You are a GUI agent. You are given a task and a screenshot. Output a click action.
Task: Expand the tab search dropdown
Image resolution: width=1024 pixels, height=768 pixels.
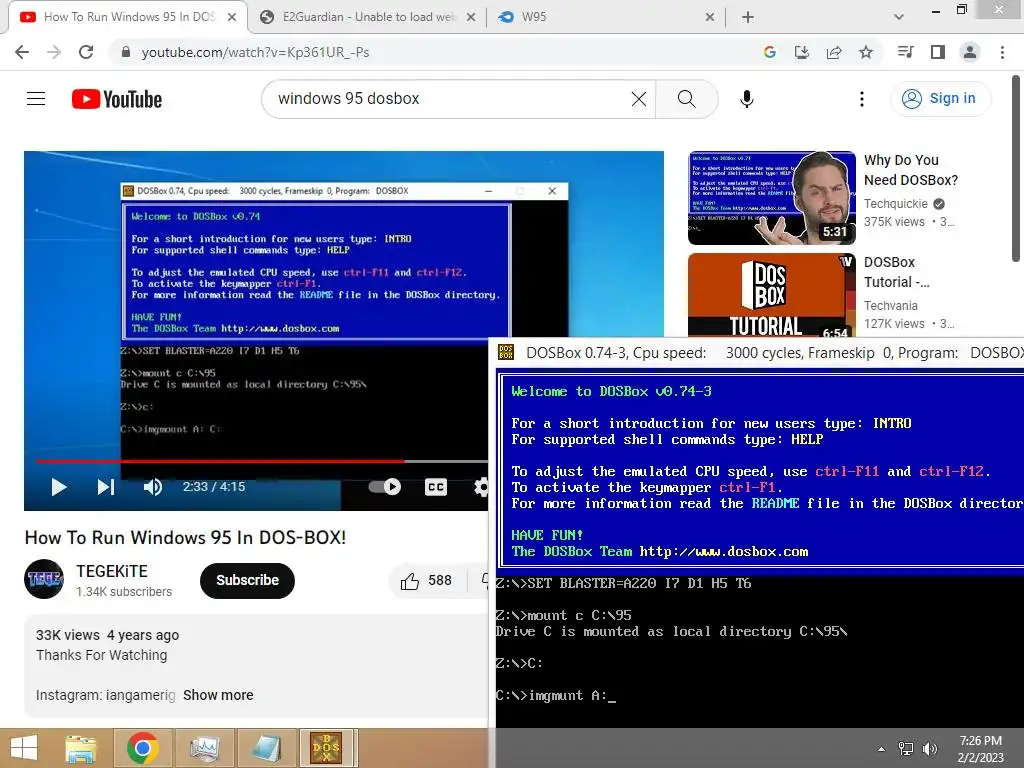[899, 17]
